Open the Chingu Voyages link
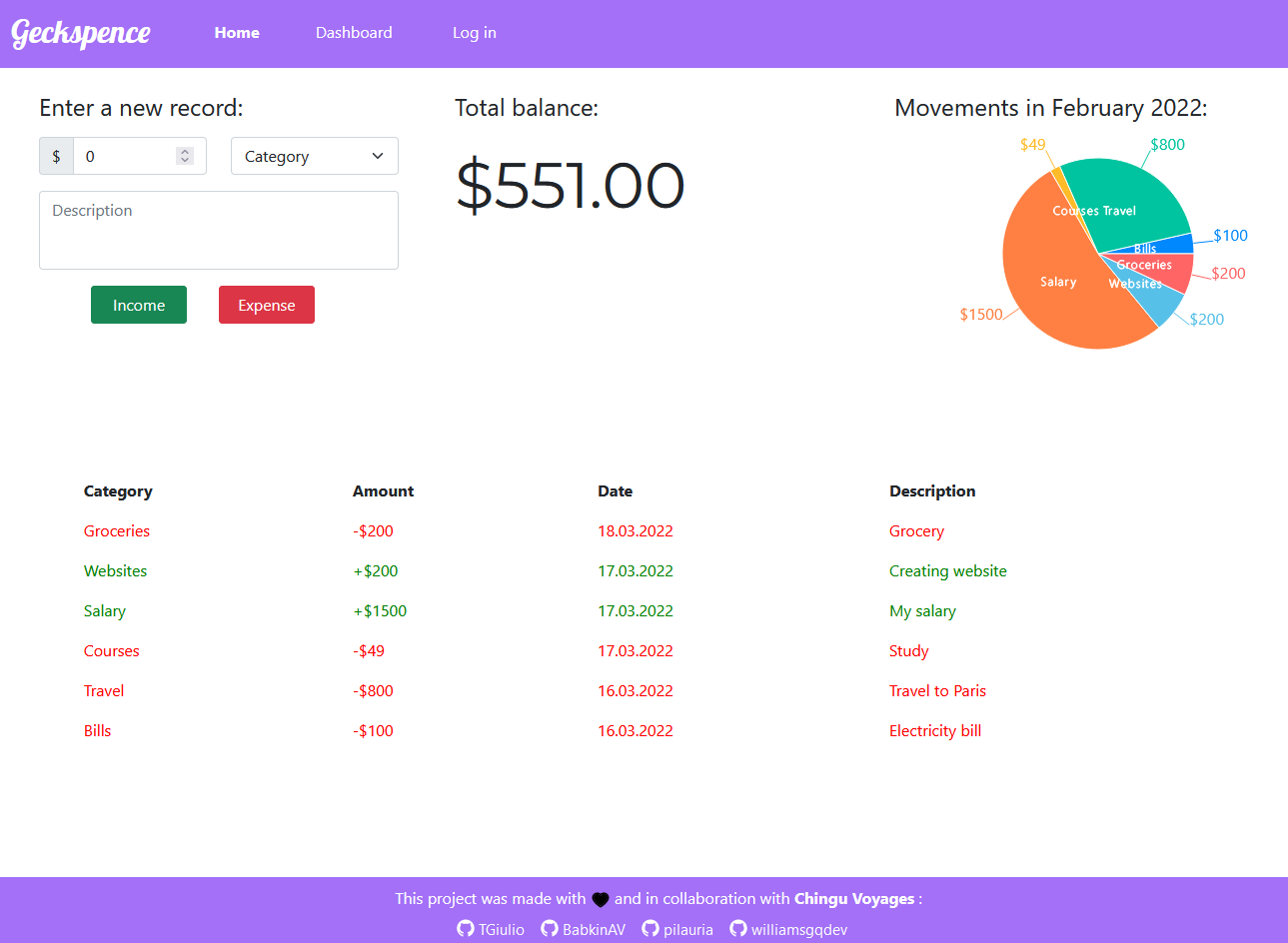 point(854,898)
